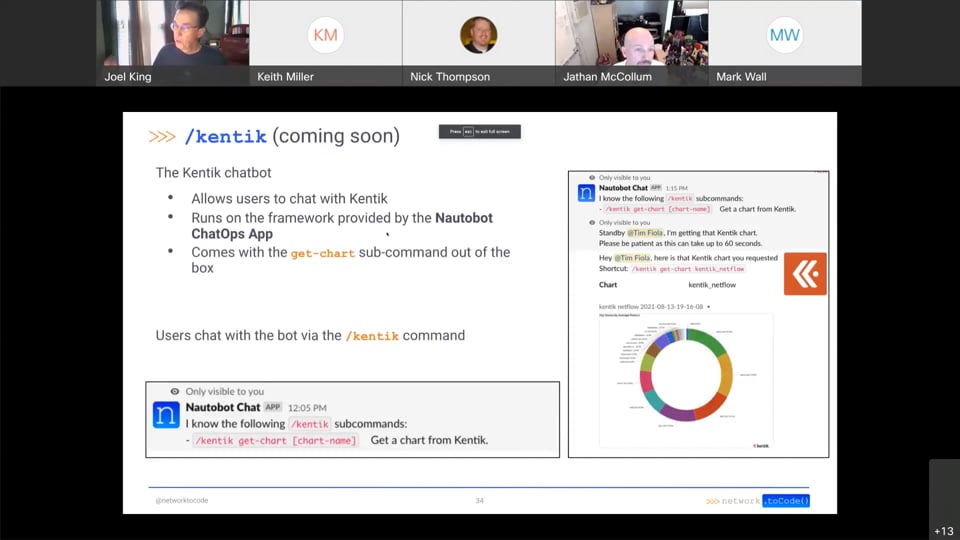Screen dimensions: 960x540
Task: Click the '@Tim Fiola' mention in Standby message
Action: 645,233
